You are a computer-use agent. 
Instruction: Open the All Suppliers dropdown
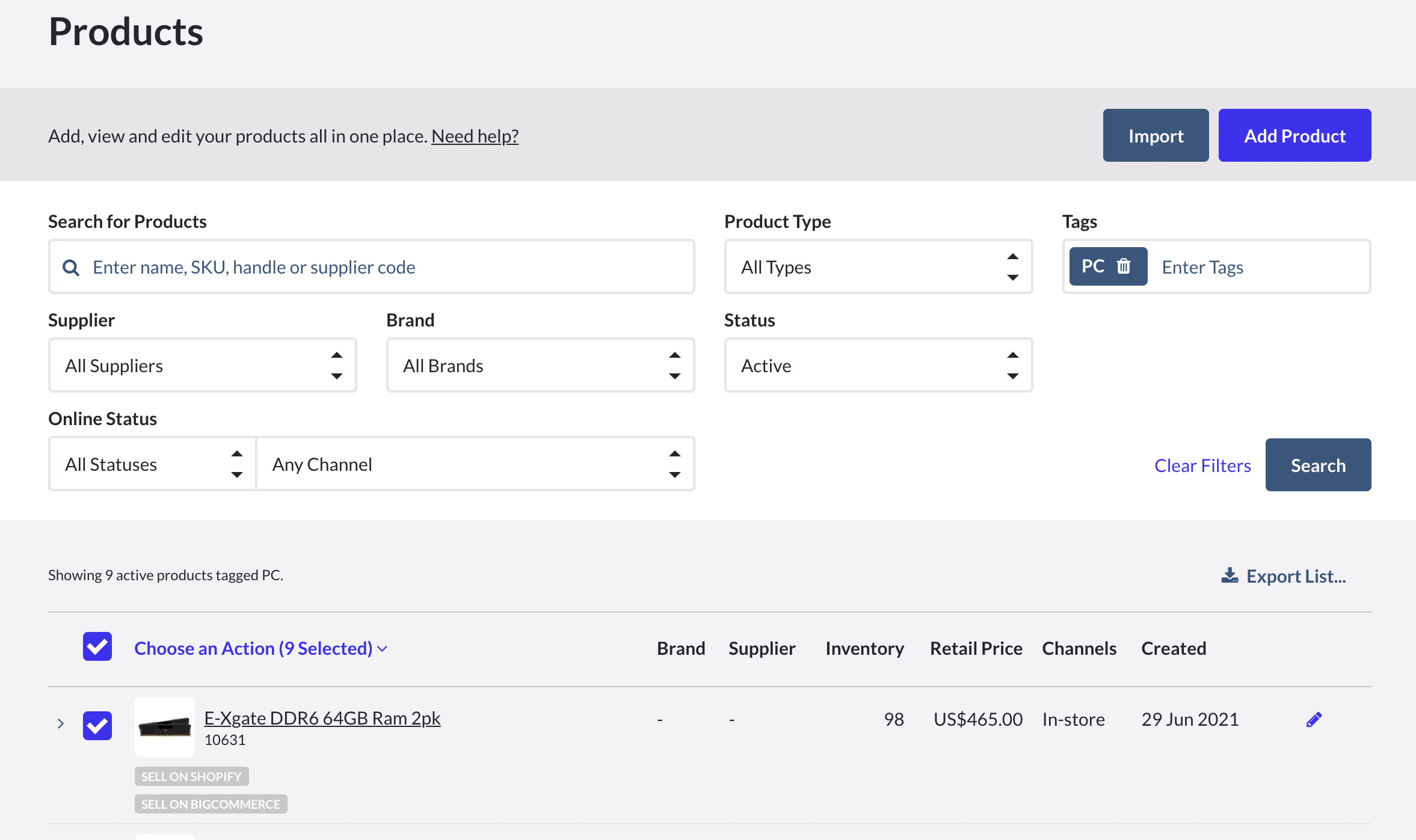[202, 366]
